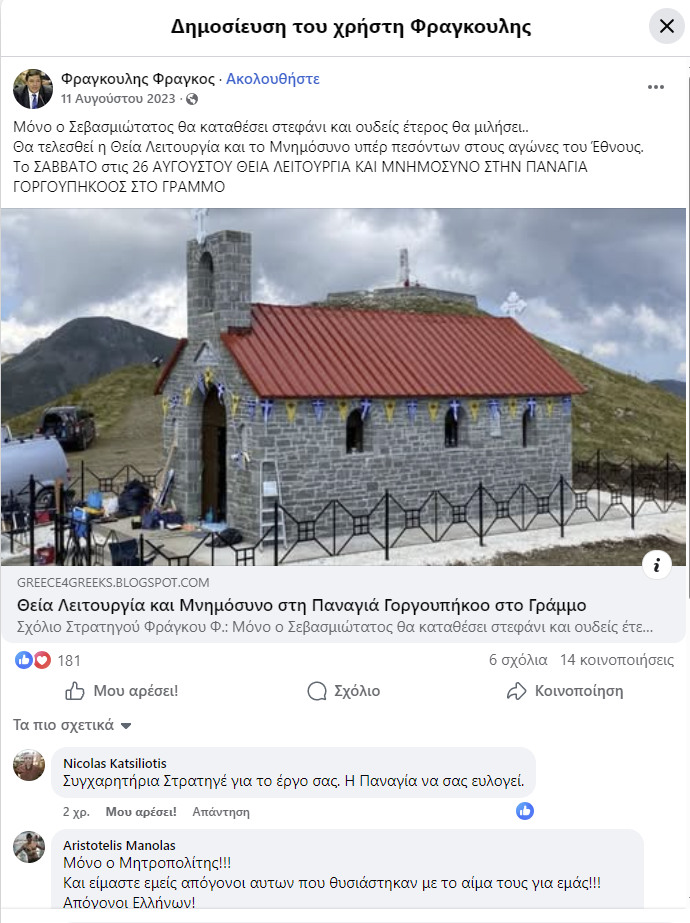The height and width of the screenshot is (923, 690).
Task: Open the church photo link preview
Action: click(x=344, y=387)
